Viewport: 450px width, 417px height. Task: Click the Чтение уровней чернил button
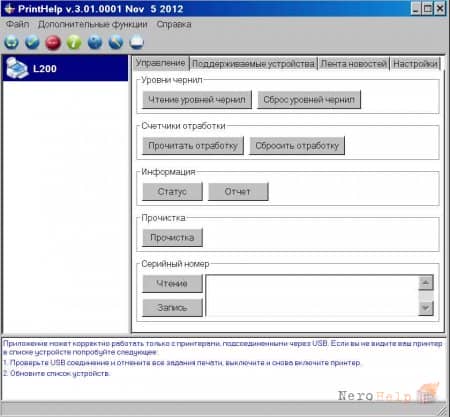[197, 100]
